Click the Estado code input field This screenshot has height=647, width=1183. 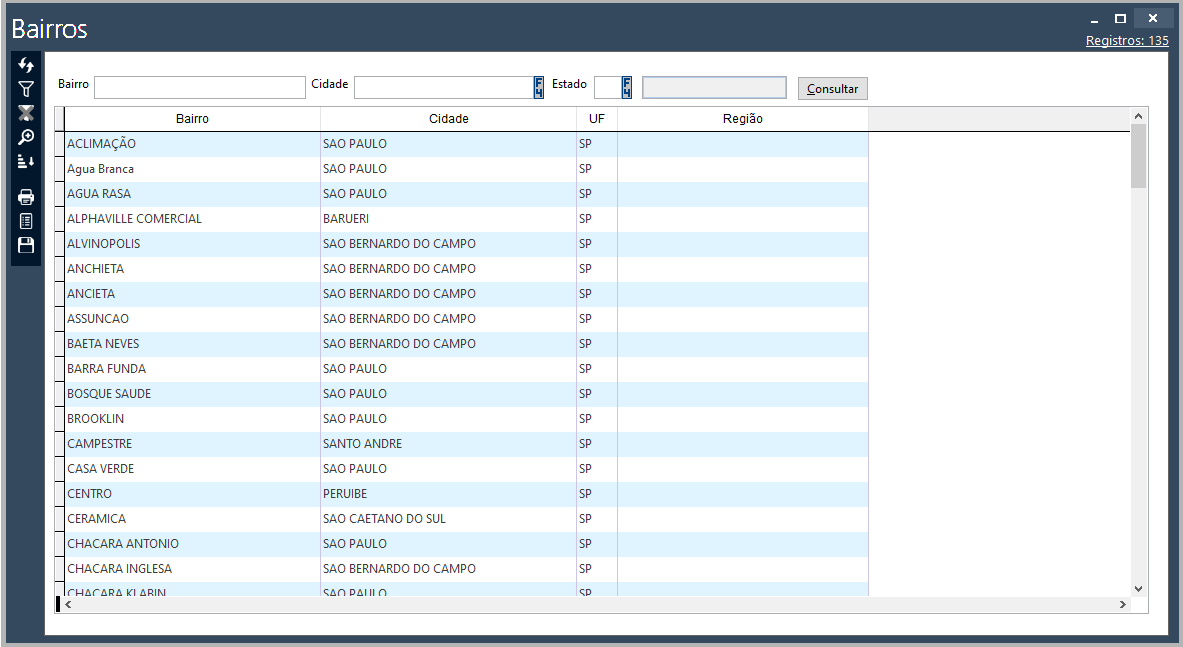point(607,88)
